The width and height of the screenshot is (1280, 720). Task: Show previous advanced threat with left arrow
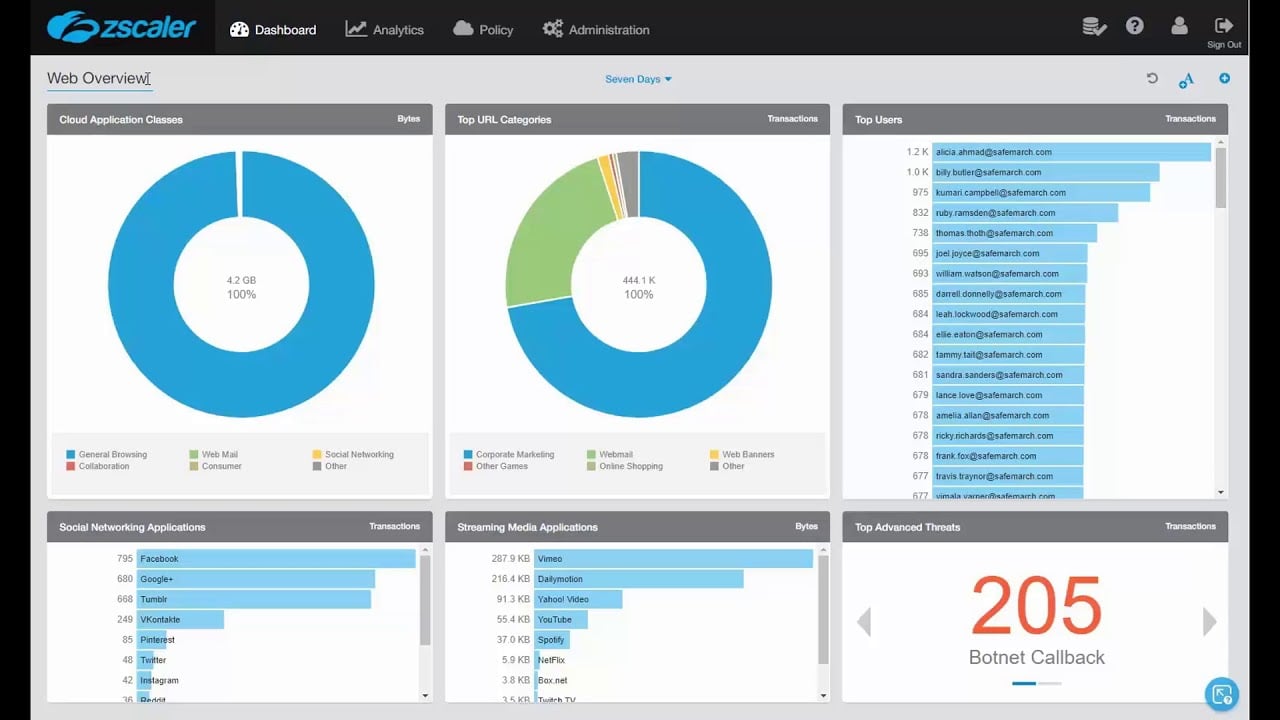tap(864, 622)
